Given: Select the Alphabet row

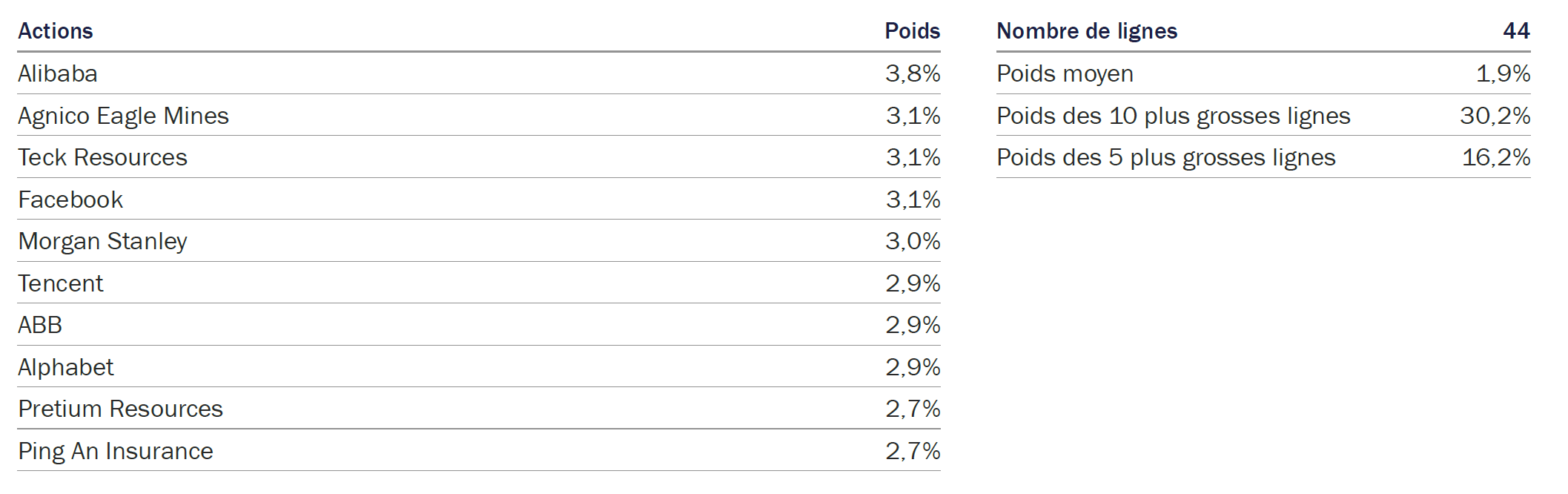Looking at the screenshot, I should pos(479,367).
